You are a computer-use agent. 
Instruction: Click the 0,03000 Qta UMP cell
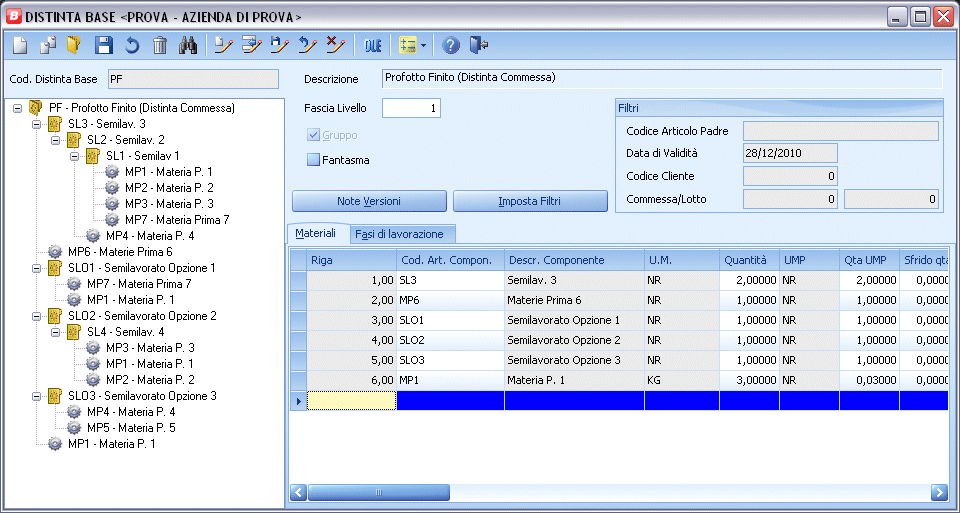(x=869, y=380)
